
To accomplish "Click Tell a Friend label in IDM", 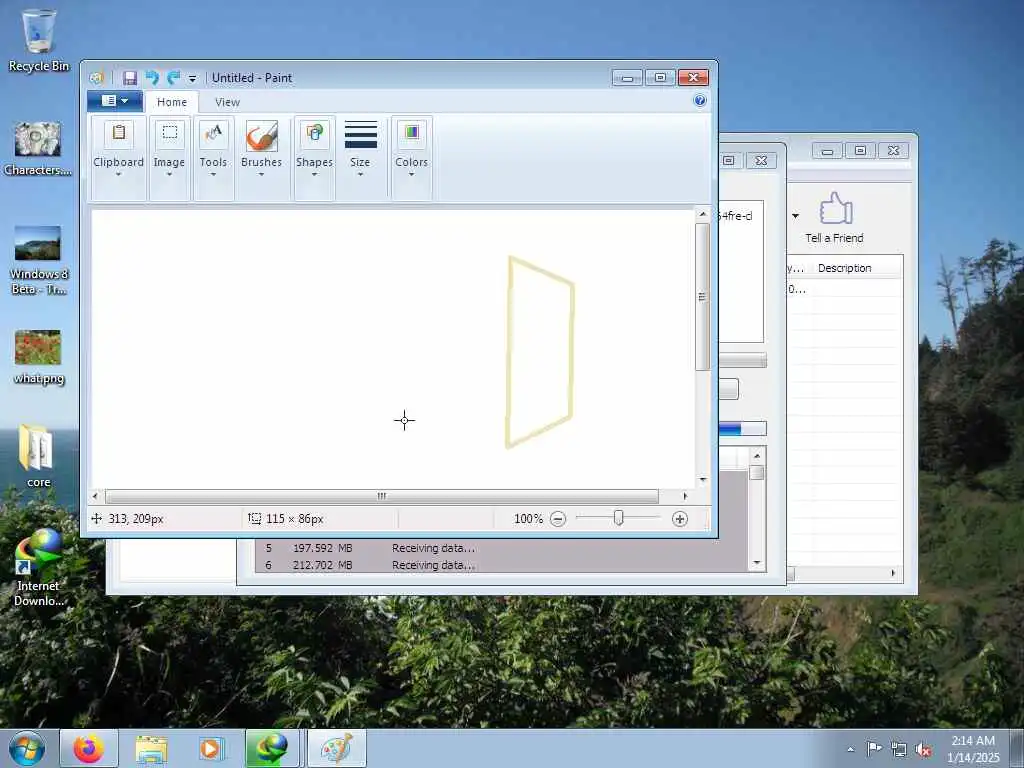I will coord(834,238).
